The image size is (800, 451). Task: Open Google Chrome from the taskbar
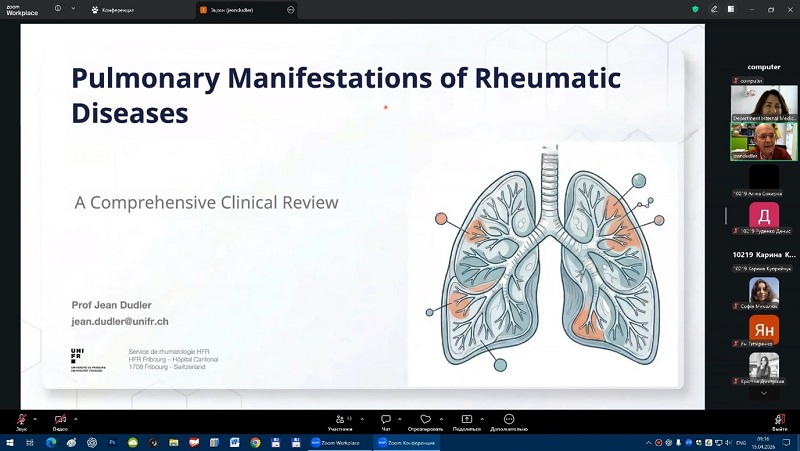[256, 442]
